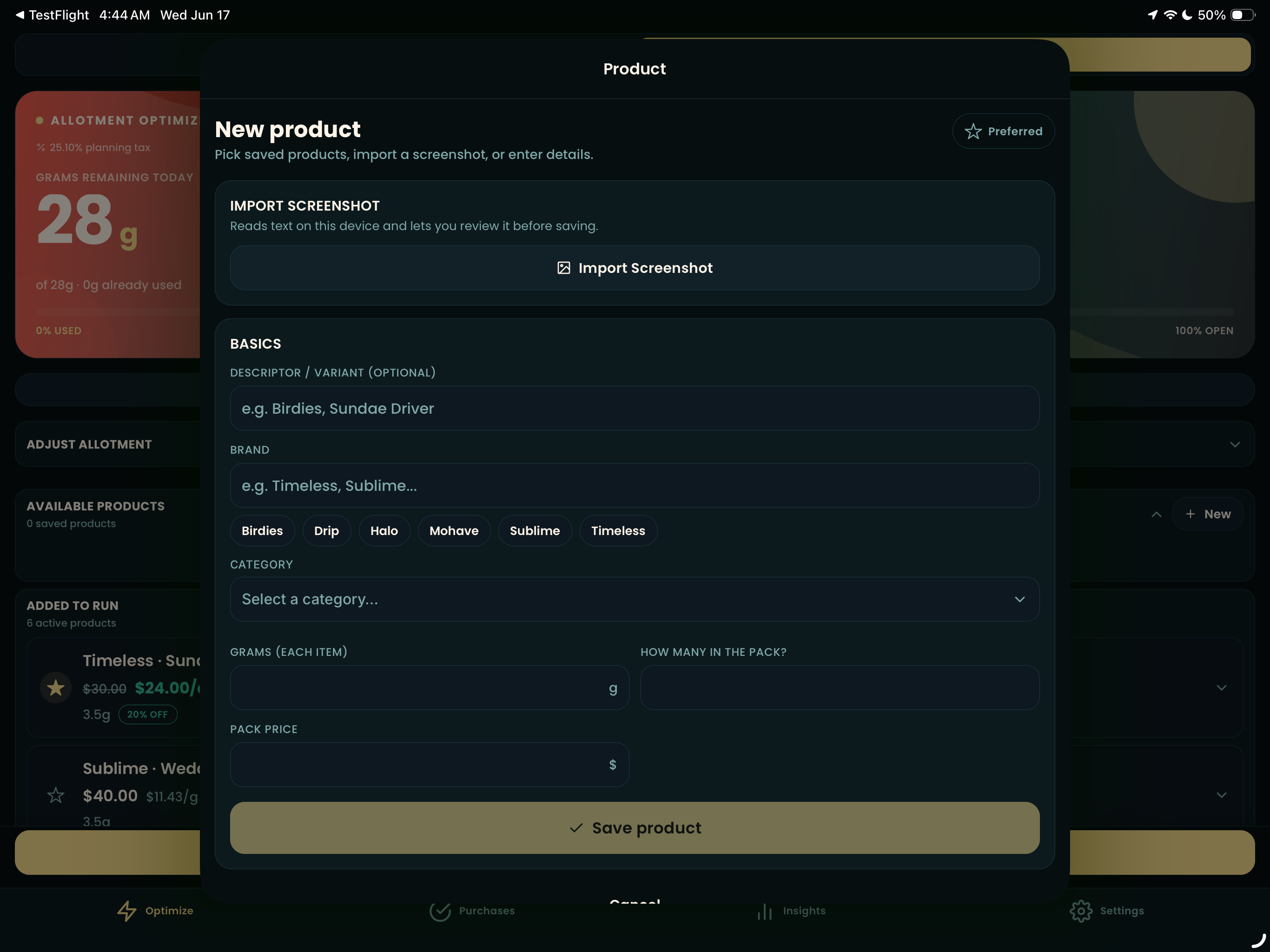Choose the Birdies brand chip

(262, 530)
